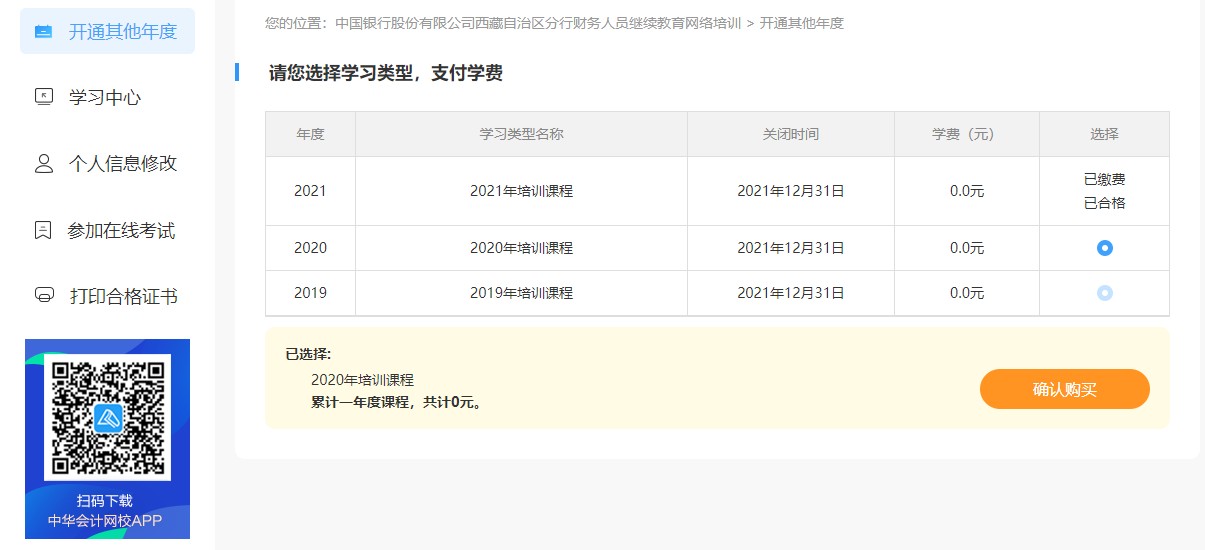
Task: Click the 2020年培训课程 table cell
Action: 521,248
